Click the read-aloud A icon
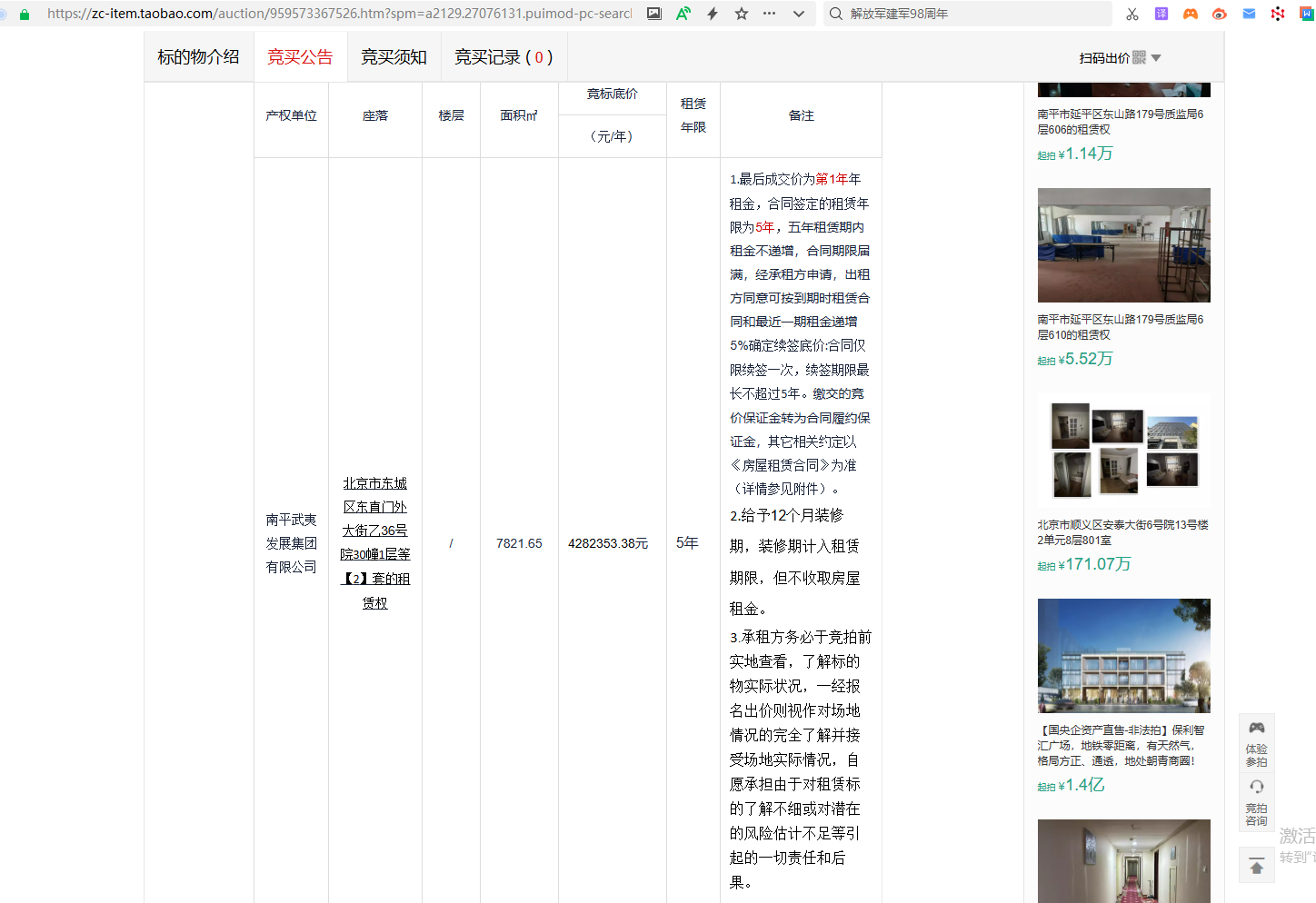Viewport: 1316px width, 903px height. 683,14
